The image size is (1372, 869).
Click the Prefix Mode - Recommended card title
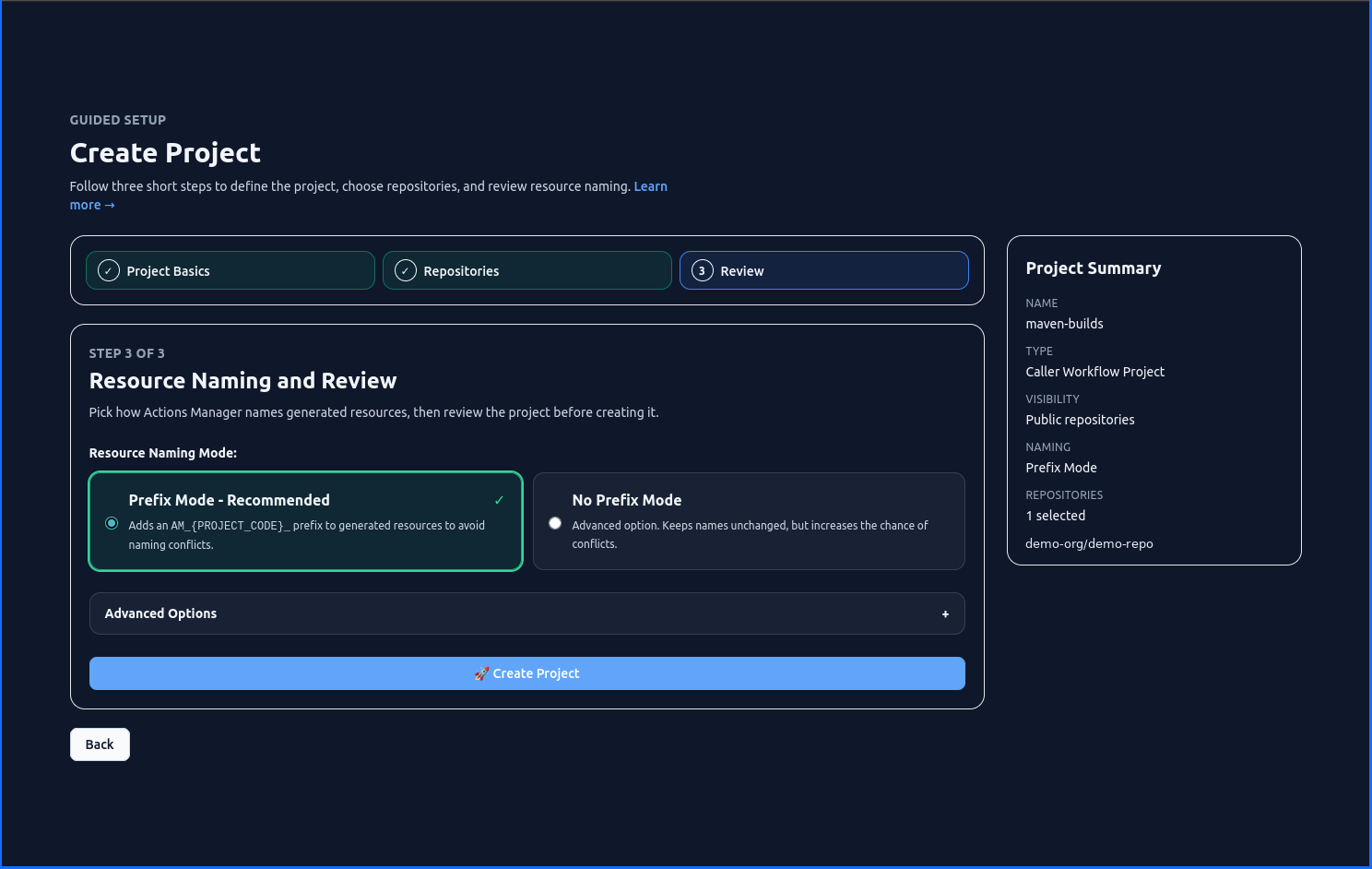(x=230, y=500)
